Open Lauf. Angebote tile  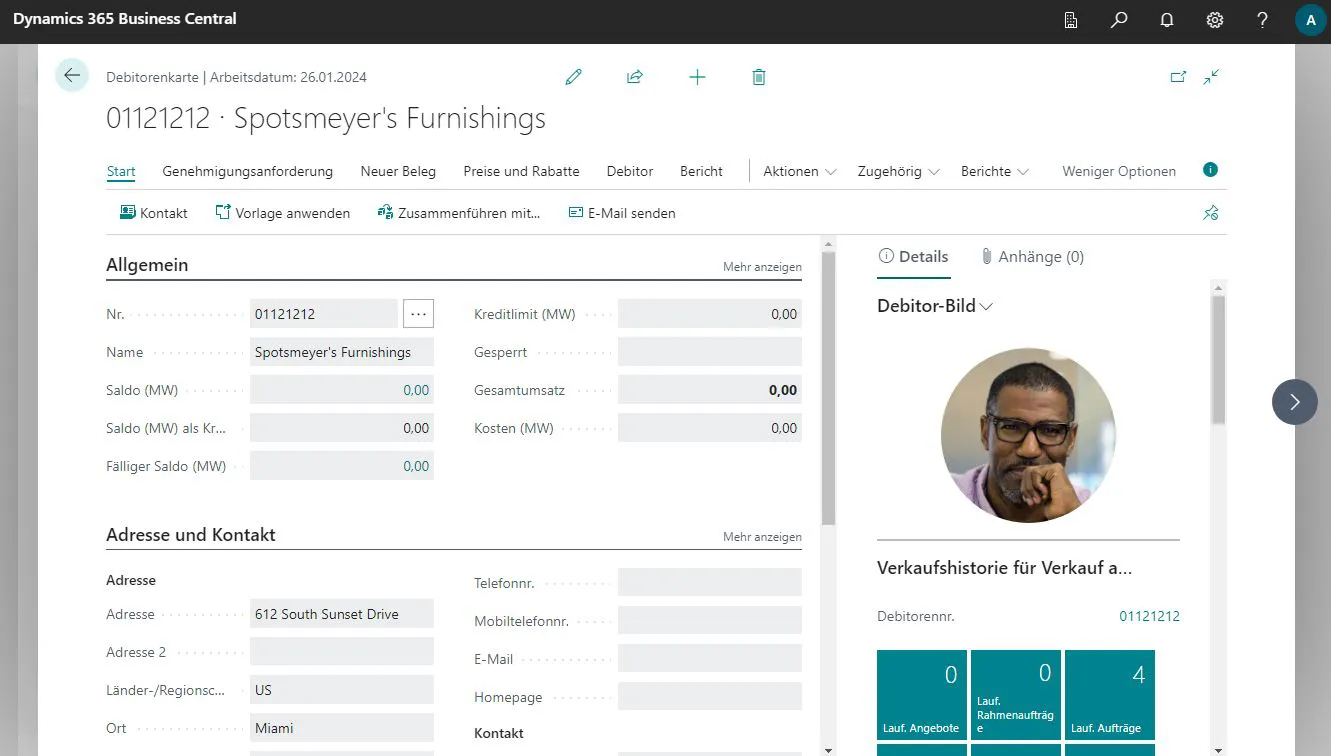click(x=921, y=695)
